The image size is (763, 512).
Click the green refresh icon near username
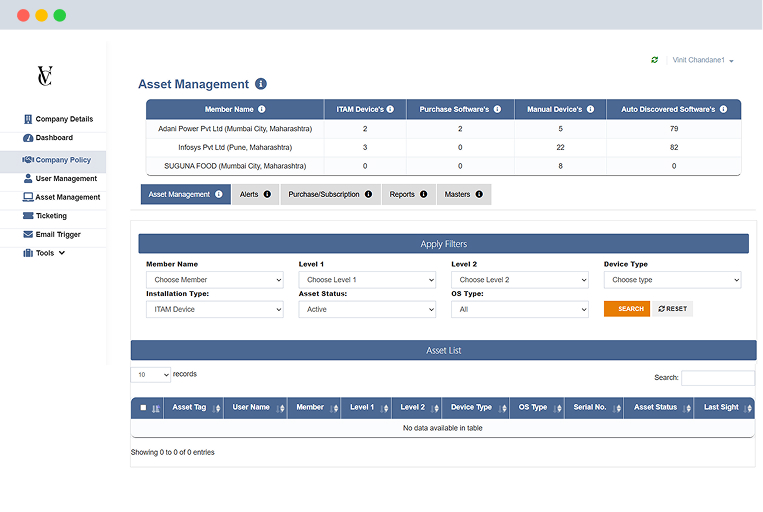click(x=655, y=60)
